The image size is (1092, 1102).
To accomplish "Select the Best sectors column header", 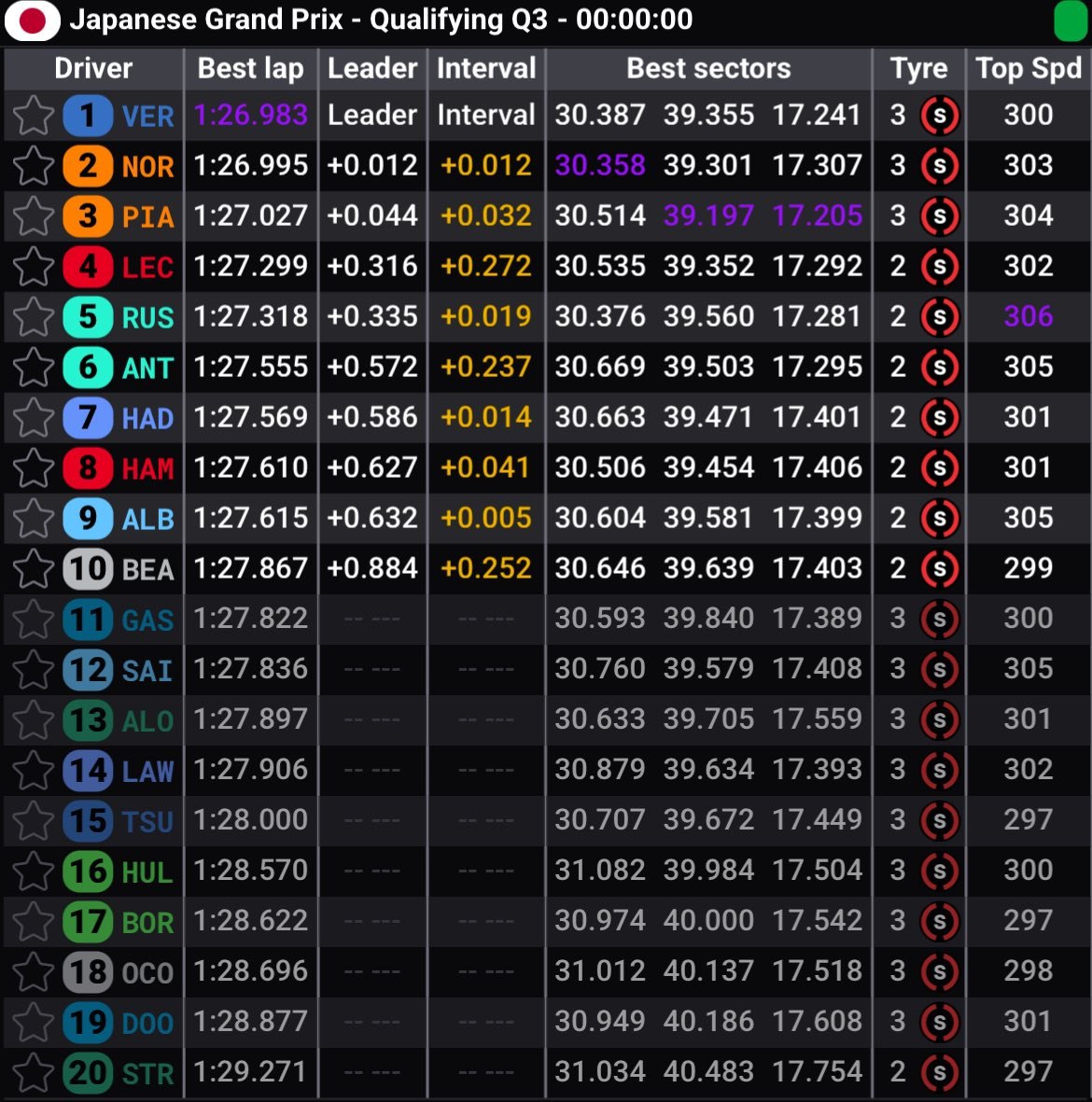I will (x=708, y=68).
